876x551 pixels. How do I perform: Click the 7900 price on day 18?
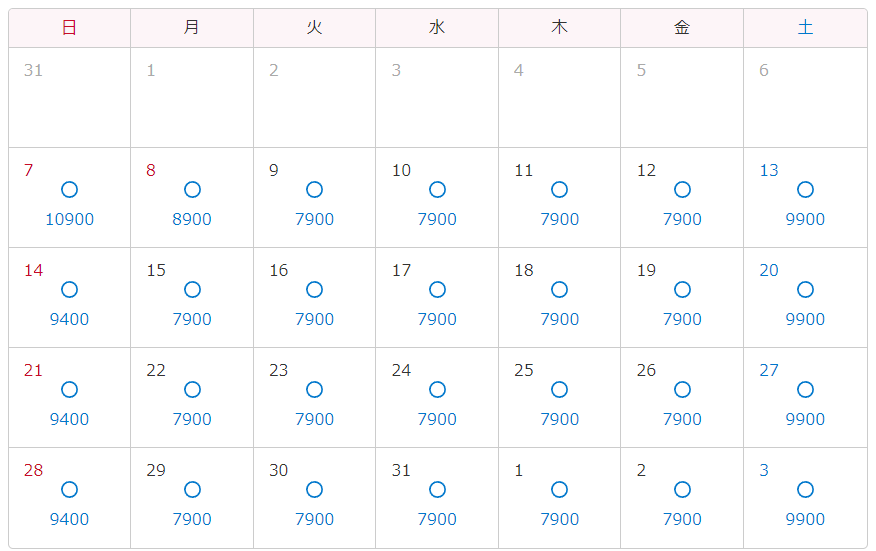[559, 319]
